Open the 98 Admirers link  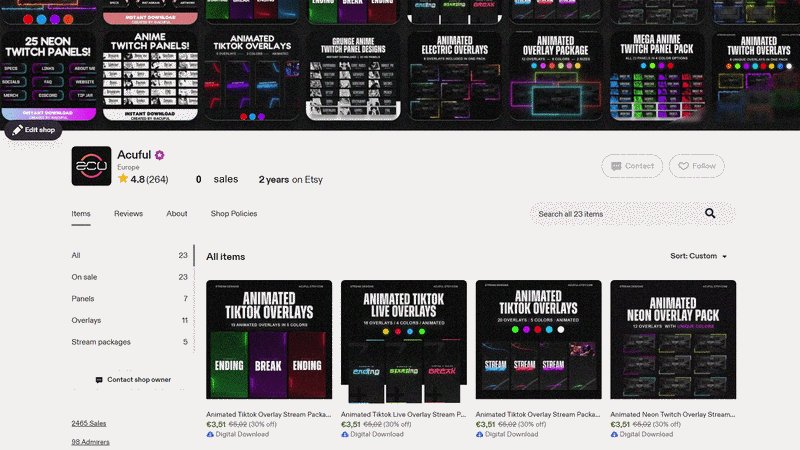point(90,442)
